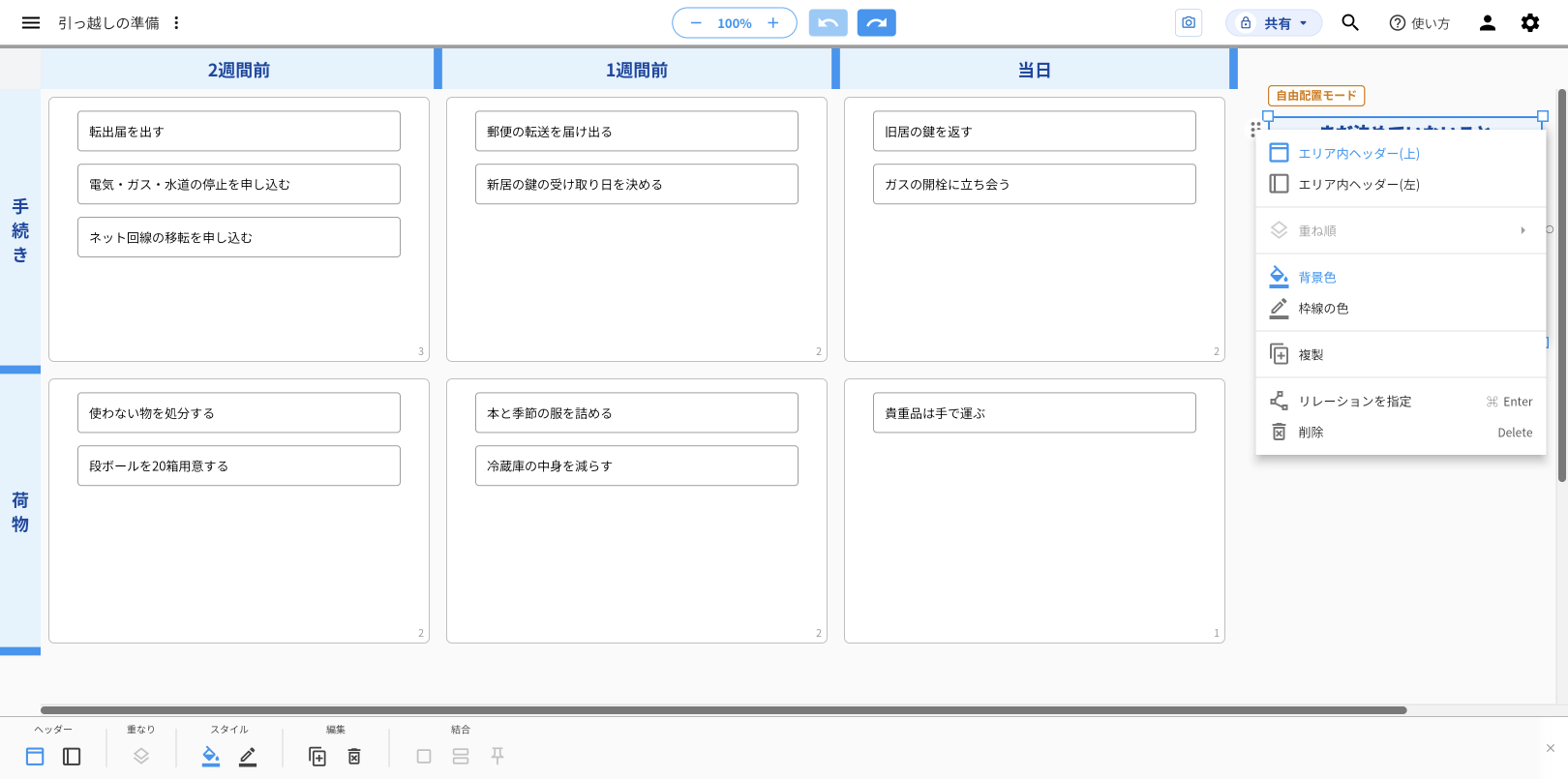
Task: Select 枠線の色 in the context menu
Action: (x=1401, y=308)
